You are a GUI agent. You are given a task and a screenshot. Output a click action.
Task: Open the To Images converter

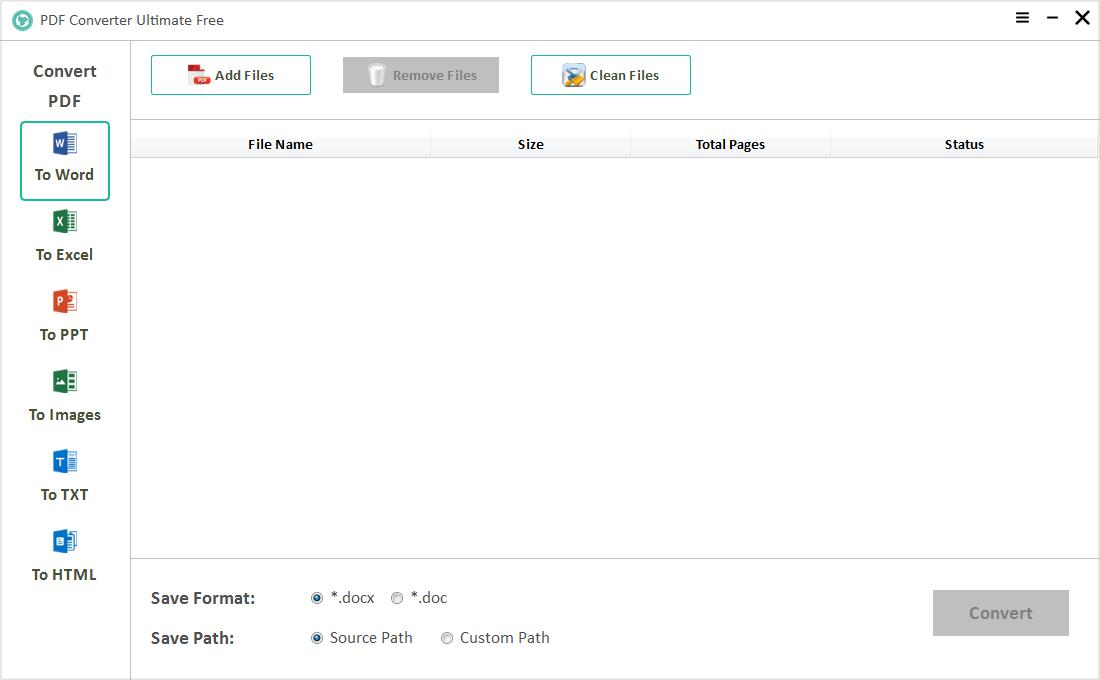click(x=64, y=395)
